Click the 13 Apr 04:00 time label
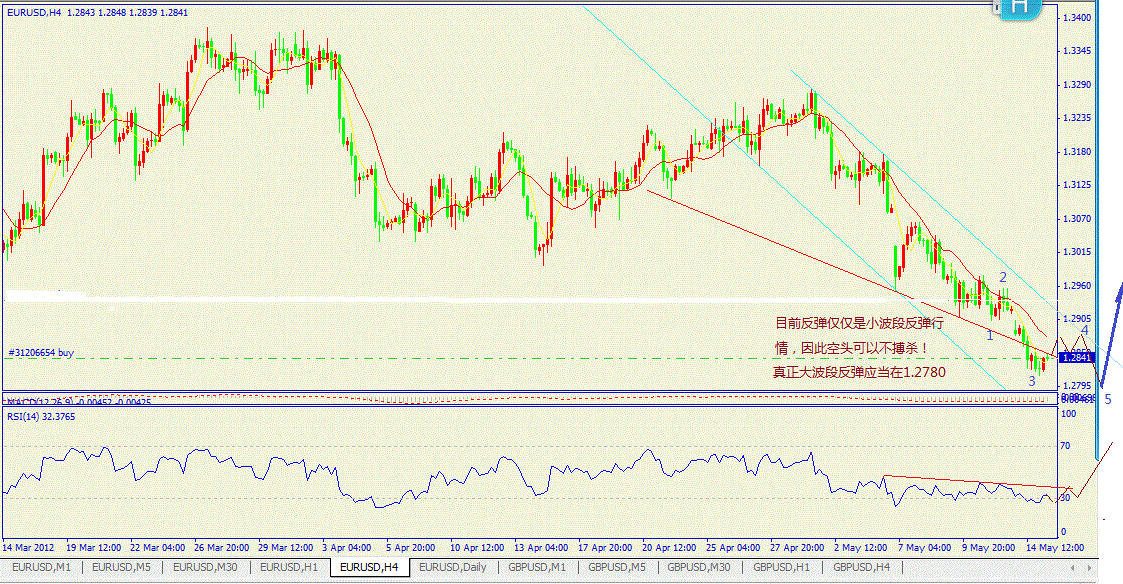 (x=541, y=547)
